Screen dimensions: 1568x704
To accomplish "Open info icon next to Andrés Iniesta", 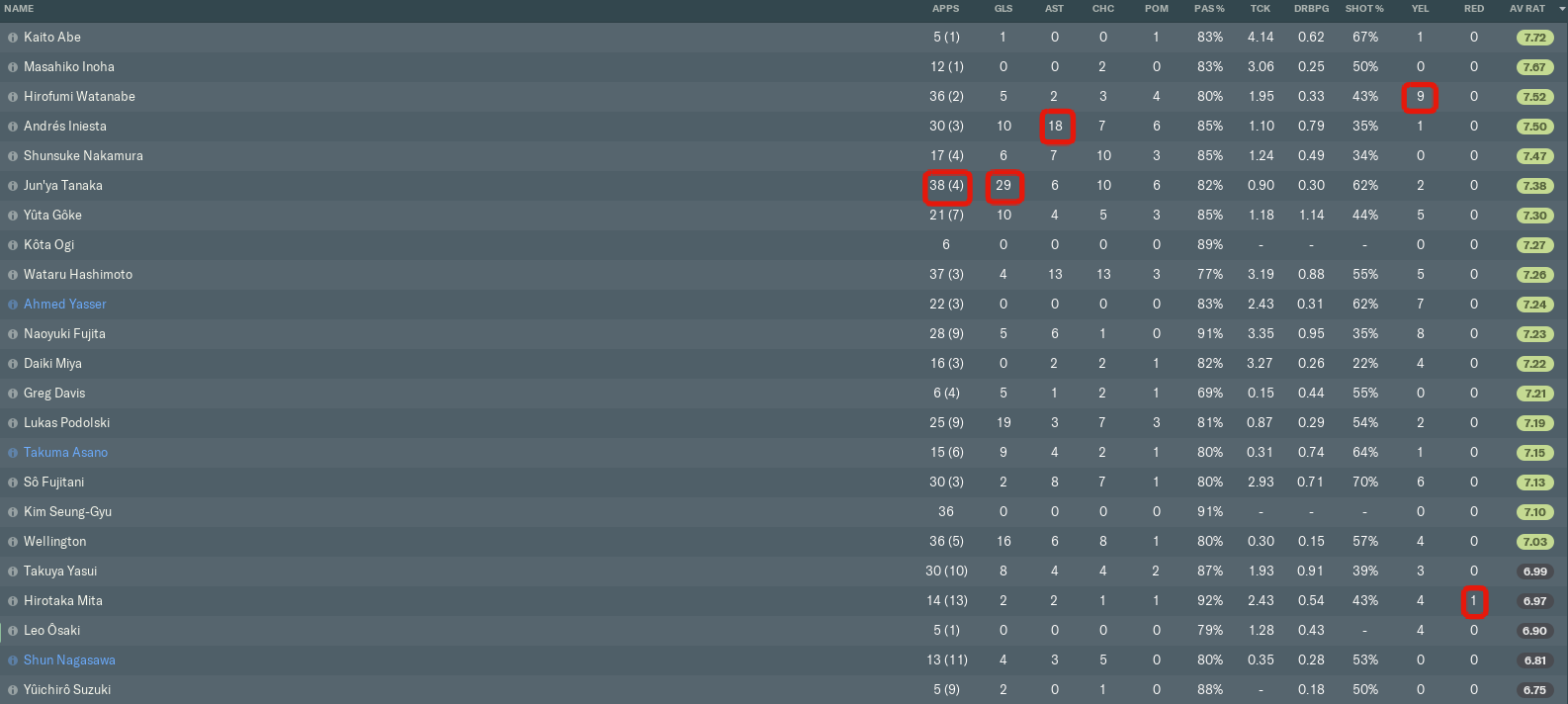I will (x=13, y=127).
